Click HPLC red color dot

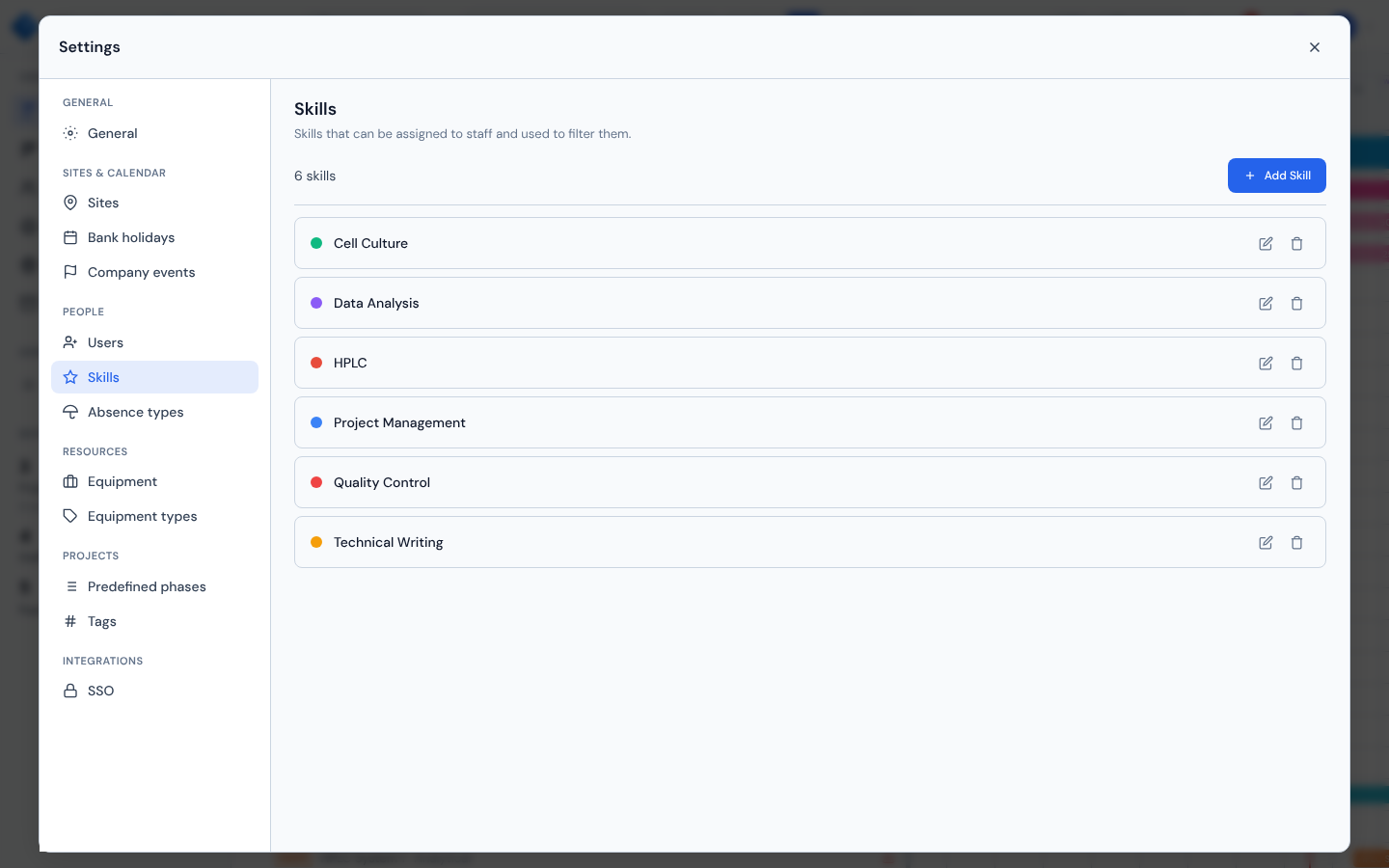[316, 363]
